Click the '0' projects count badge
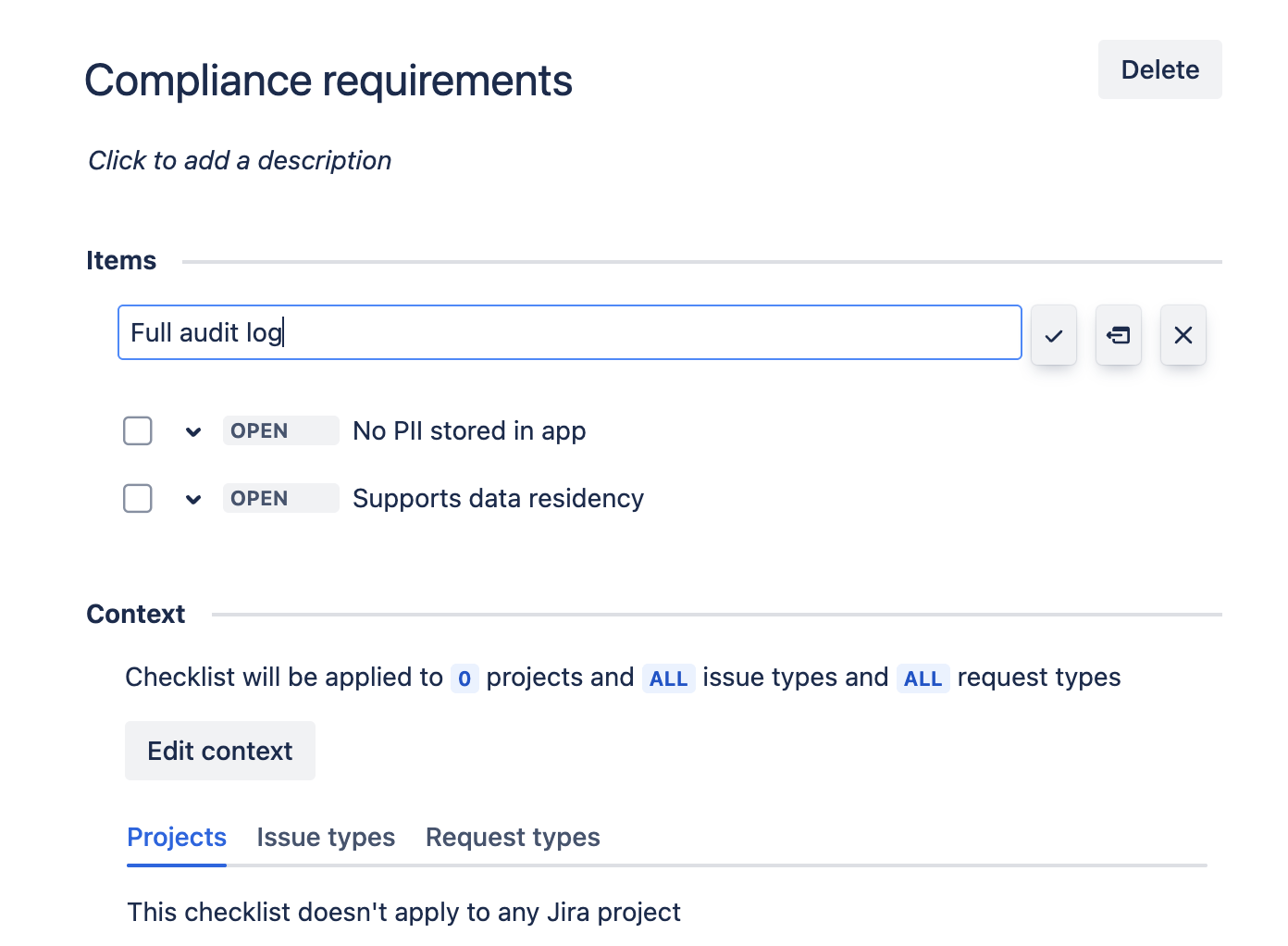This screenshot has width=1288, height=946. pos(464,678)
